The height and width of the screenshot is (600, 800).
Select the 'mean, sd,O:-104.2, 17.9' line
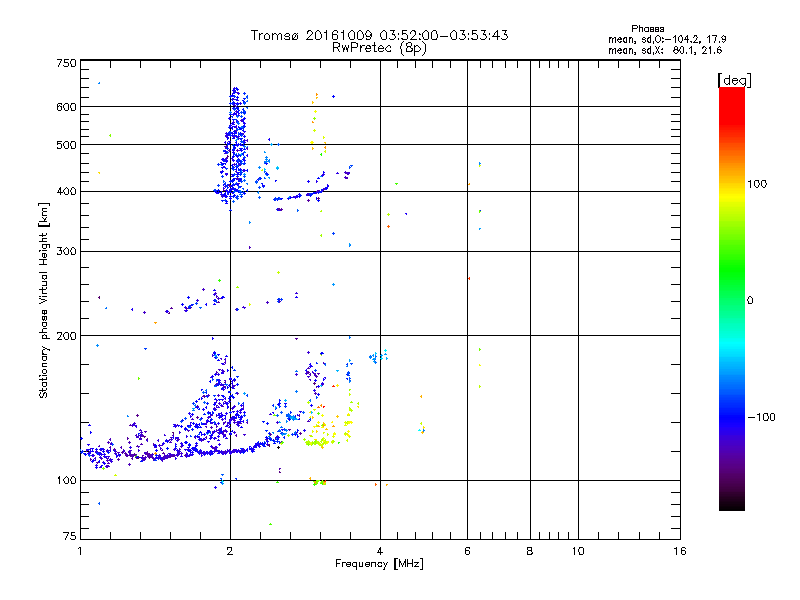tap(667, 39)
